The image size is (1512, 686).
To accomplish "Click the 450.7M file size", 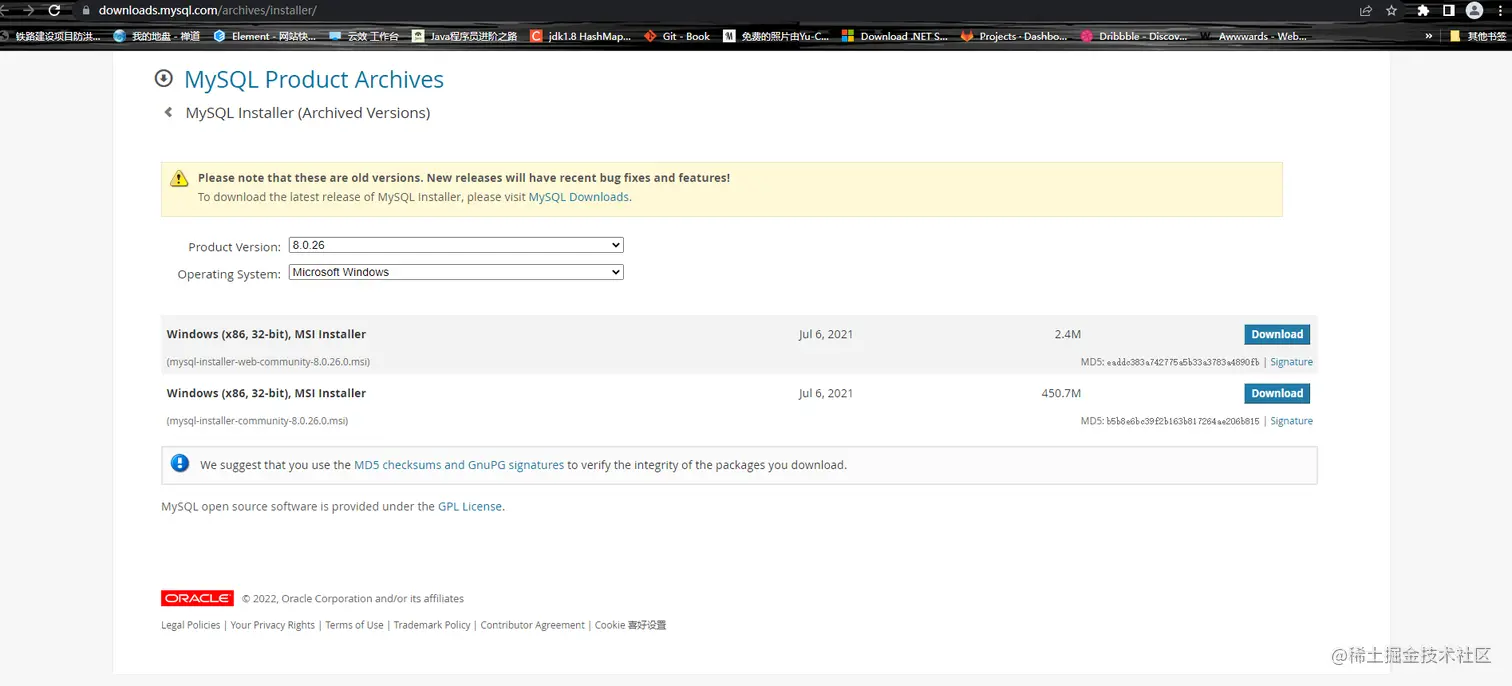I will [1061, 393].
